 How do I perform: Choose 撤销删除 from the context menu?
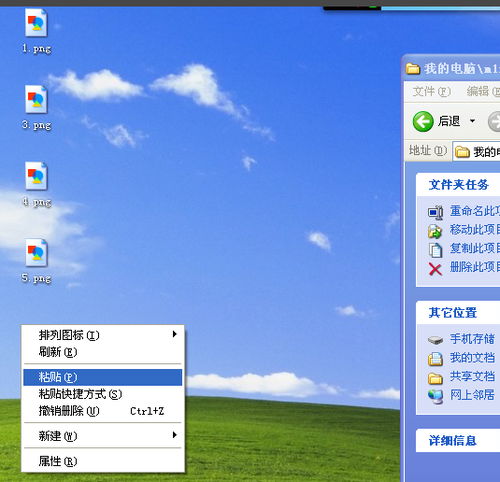coord(103,411)
